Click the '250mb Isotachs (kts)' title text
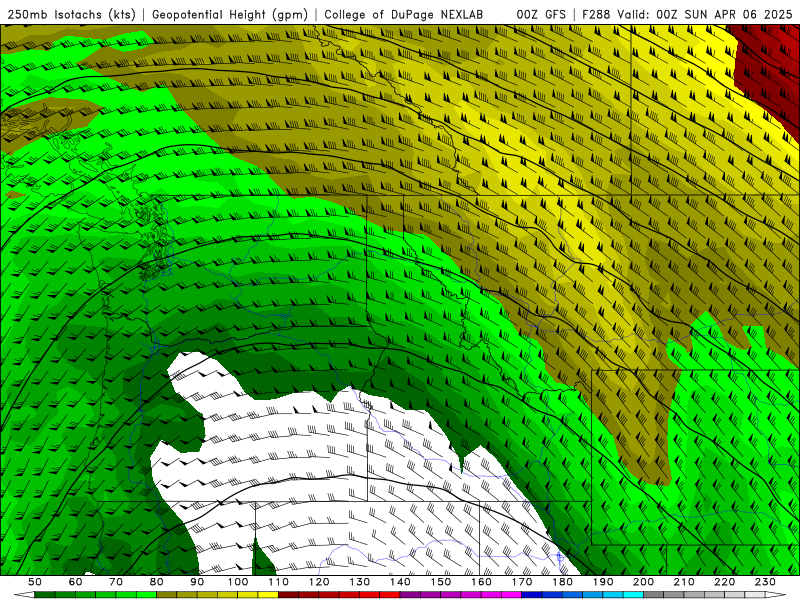 click(x=71, y=14)
